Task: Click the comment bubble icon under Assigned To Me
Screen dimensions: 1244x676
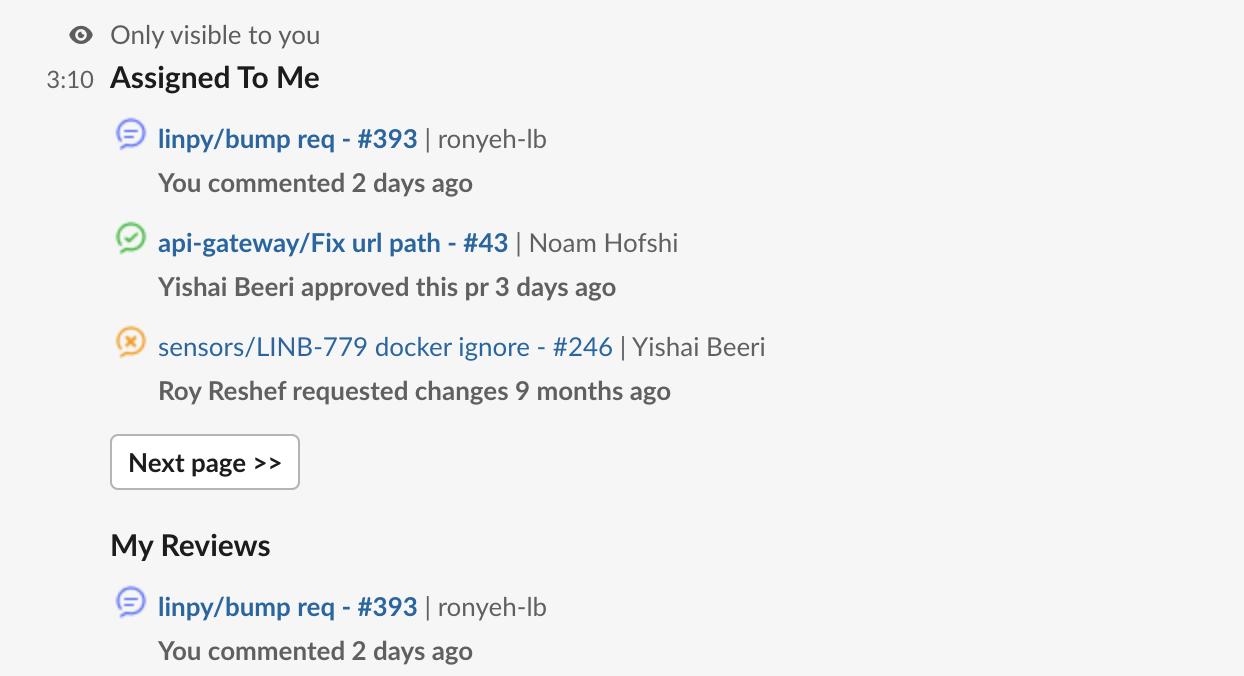Action: (x=131, y=134)
